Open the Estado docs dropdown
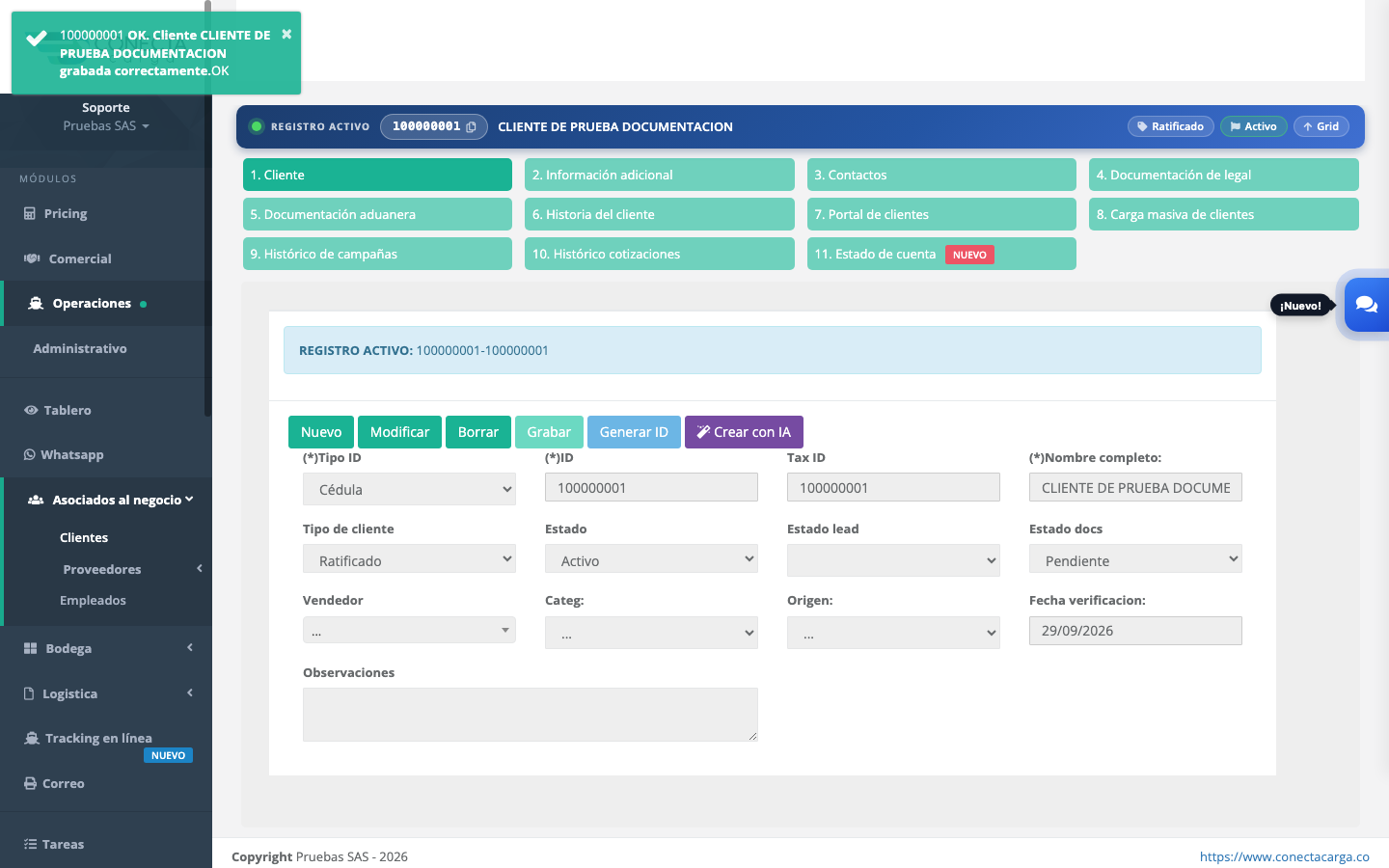Screen dimensions: 1389x868 tap(1135, 560)
